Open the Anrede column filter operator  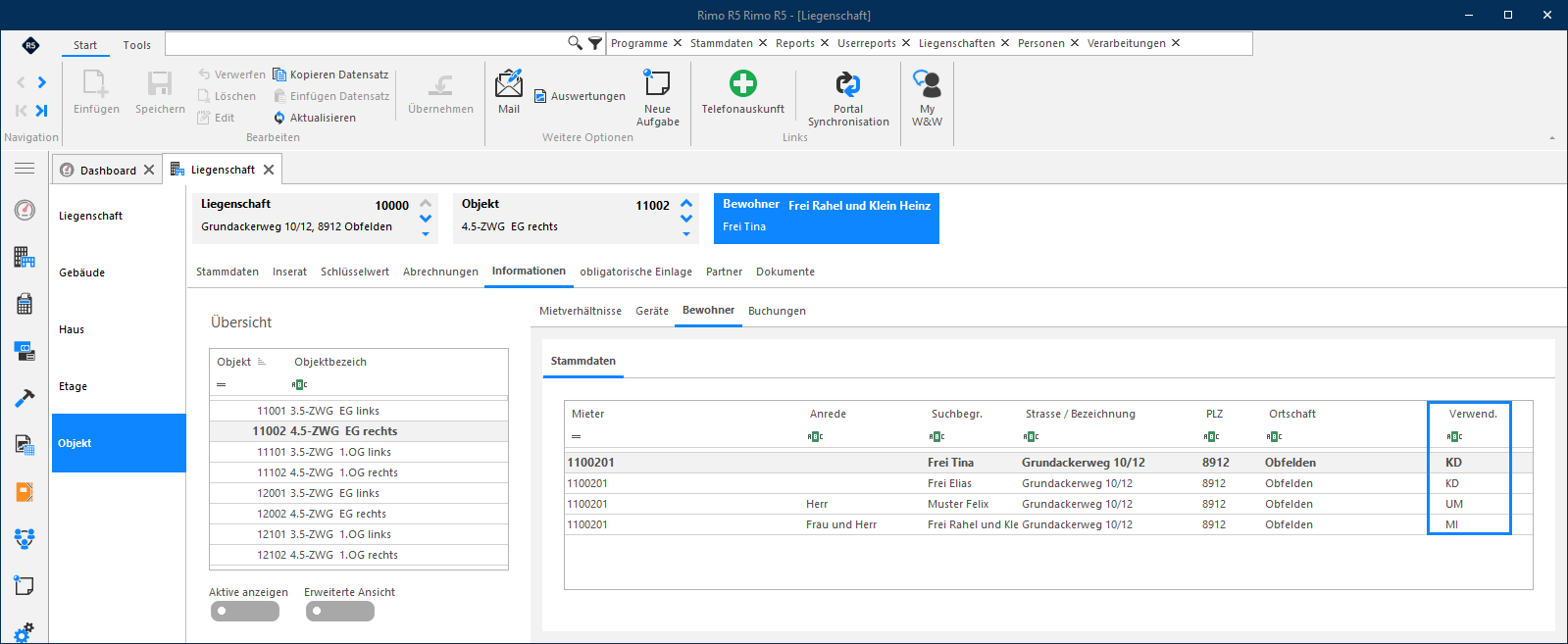coord(816,436)
